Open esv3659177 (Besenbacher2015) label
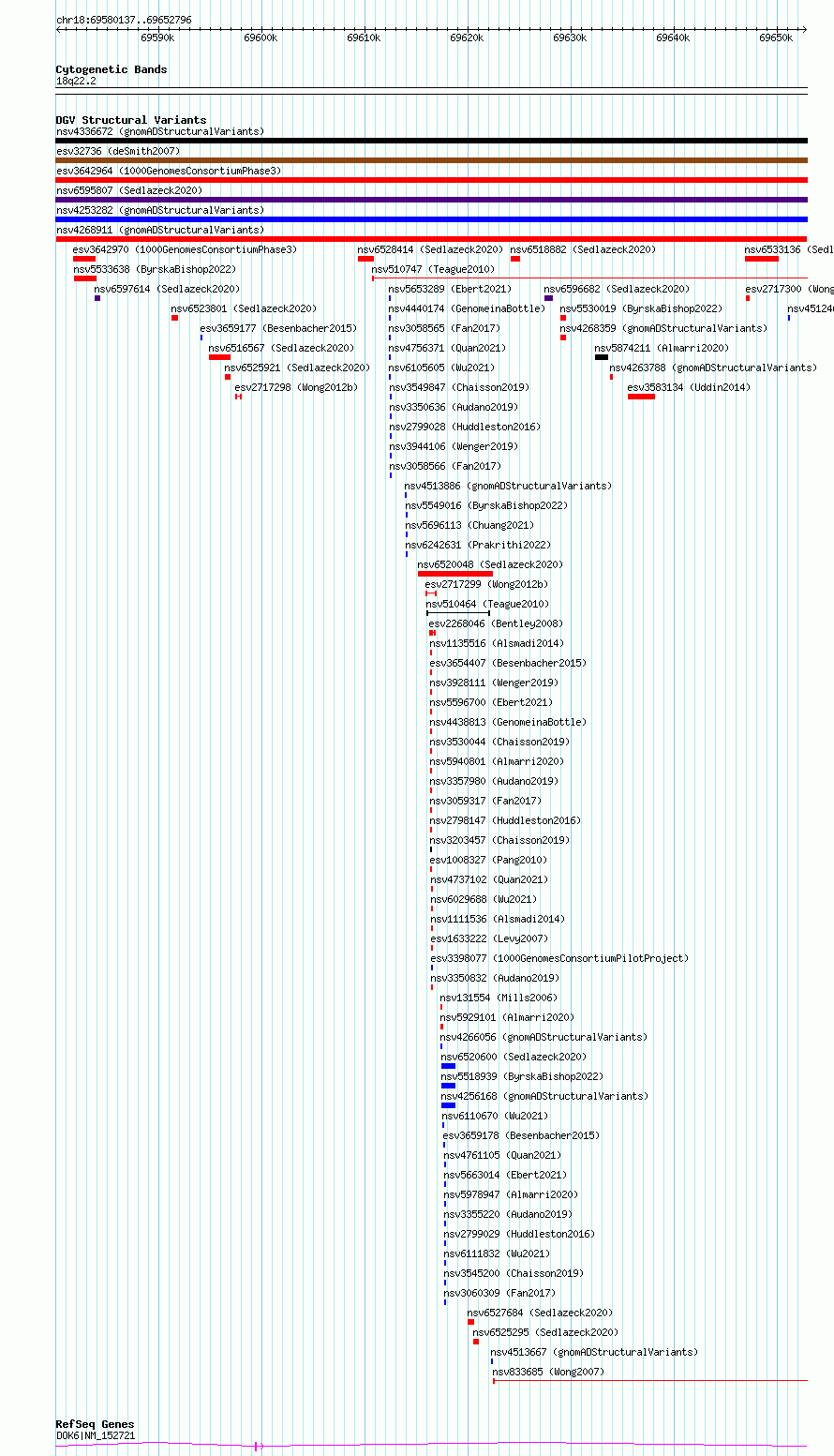Screen dimensions: 834x1456 [278, 328]
